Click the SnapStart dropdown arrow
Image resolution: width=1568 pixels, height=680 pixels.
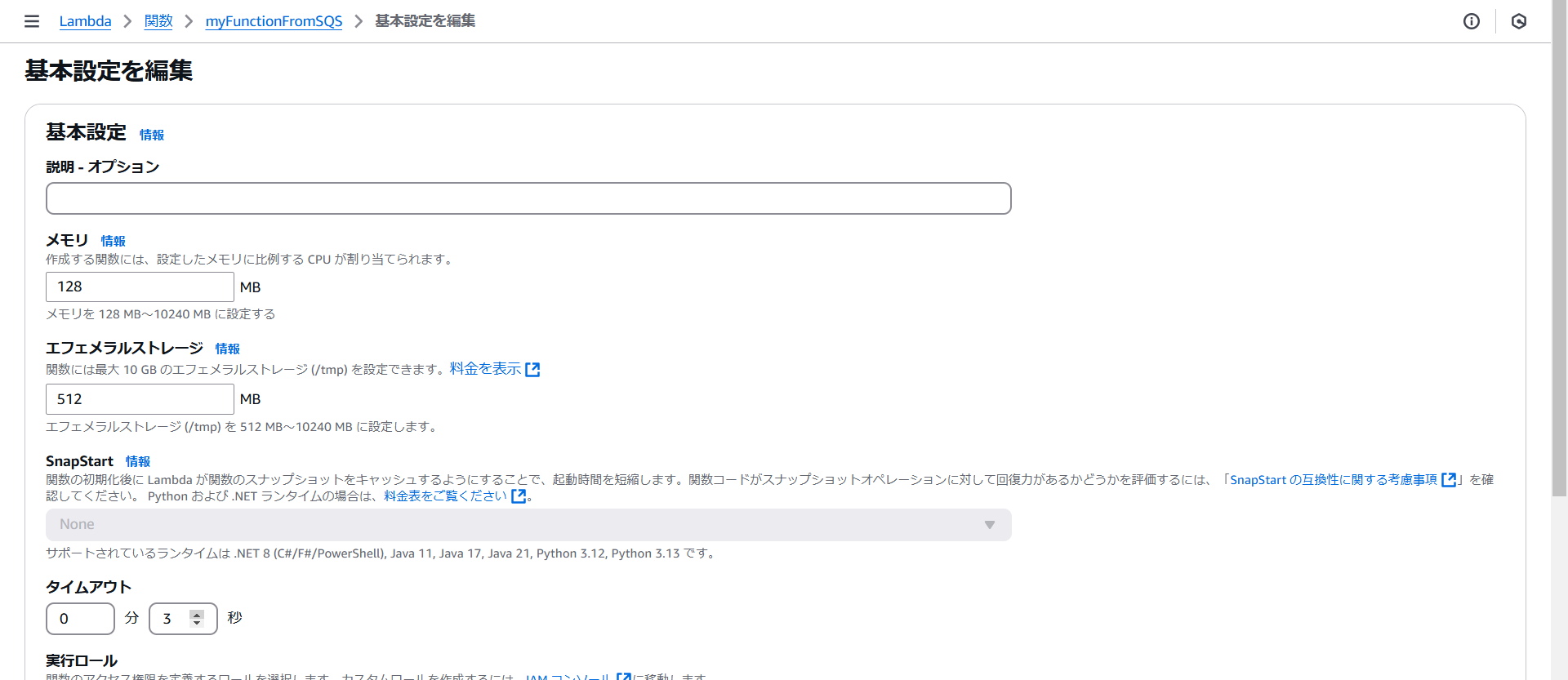click(989, 525)
